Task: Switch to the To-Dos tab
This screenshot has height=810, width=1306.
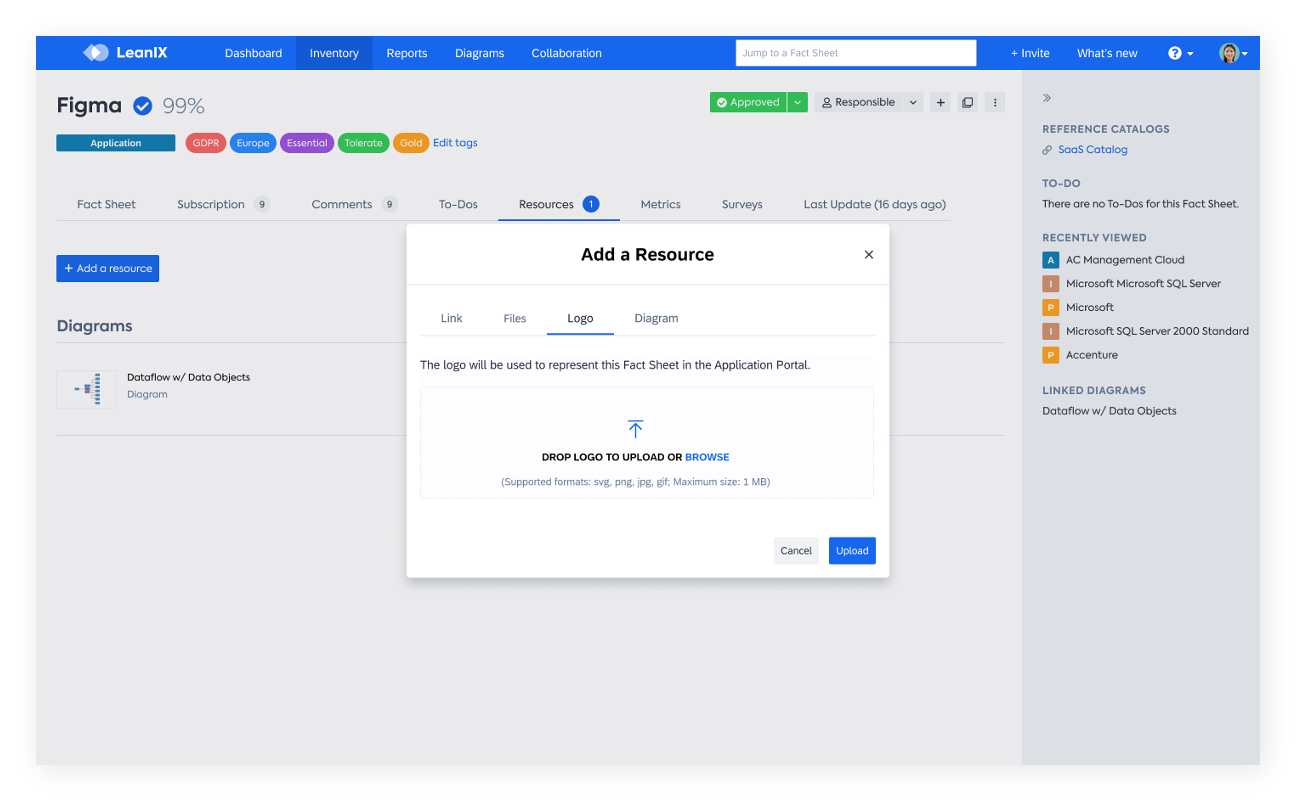Action: click(x=458, y=204)
